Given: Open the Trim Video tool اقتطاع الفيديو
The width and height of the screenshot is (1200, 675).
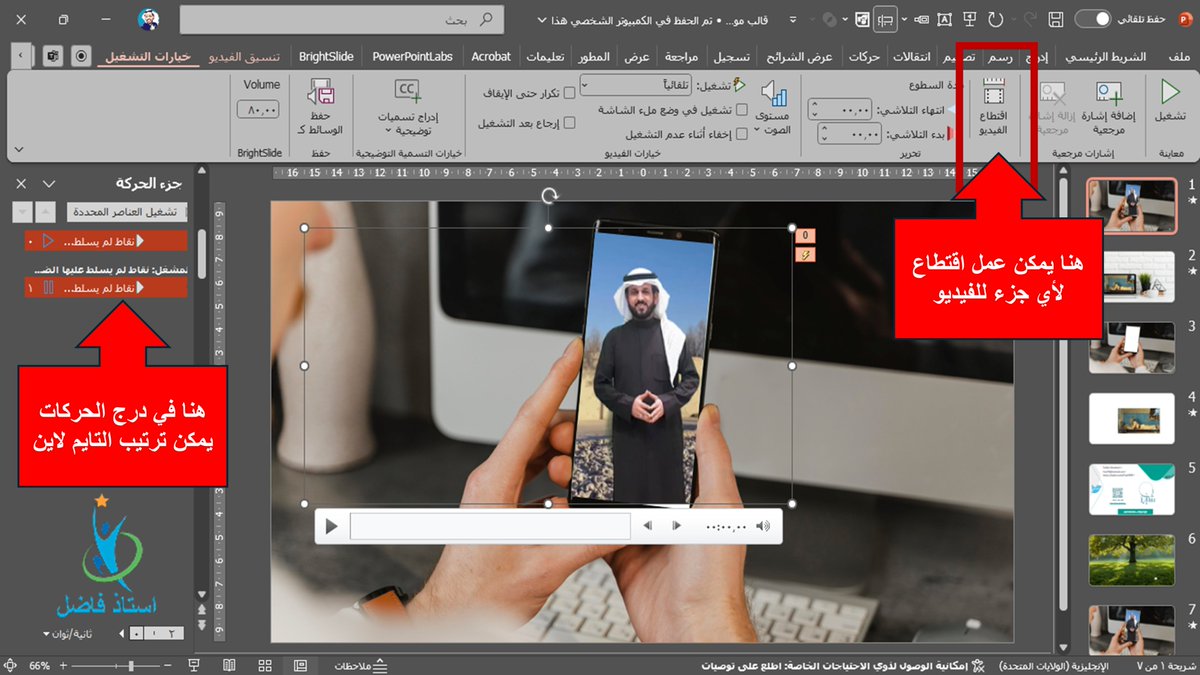Looking at the screenshot, I should tap(993, 107).
